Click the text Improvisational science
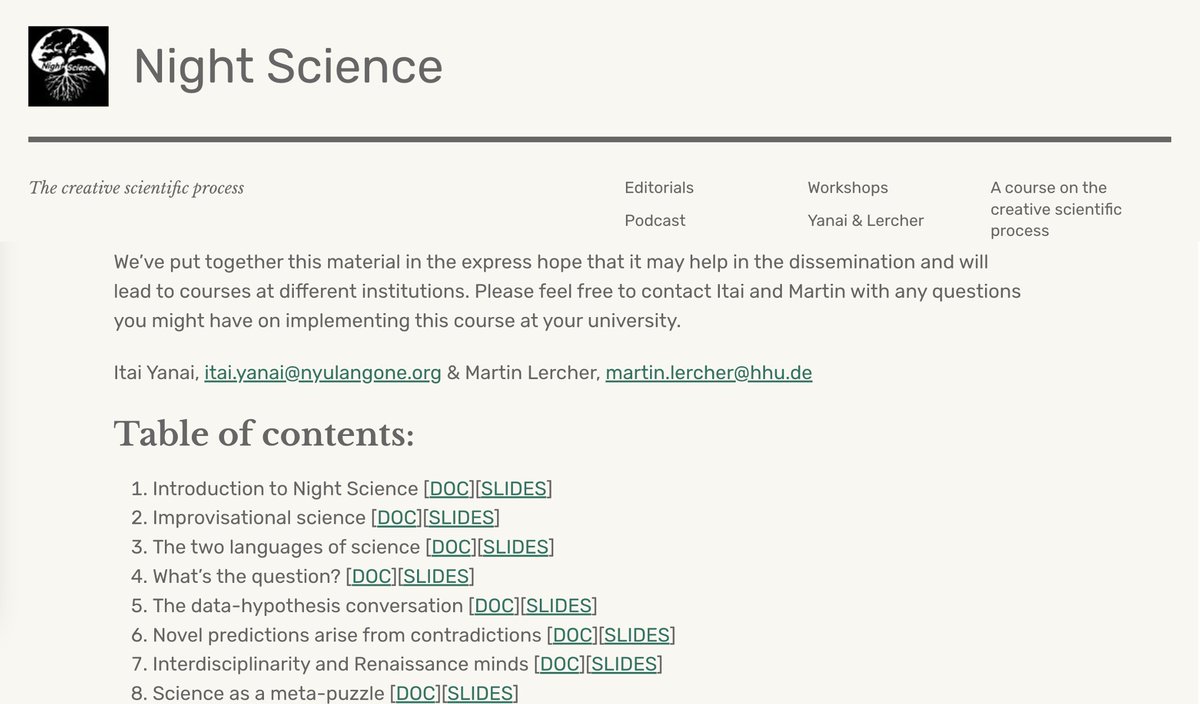Image resolution: width=1200 pixels, height=704 pixels. [x=259, y=518]
